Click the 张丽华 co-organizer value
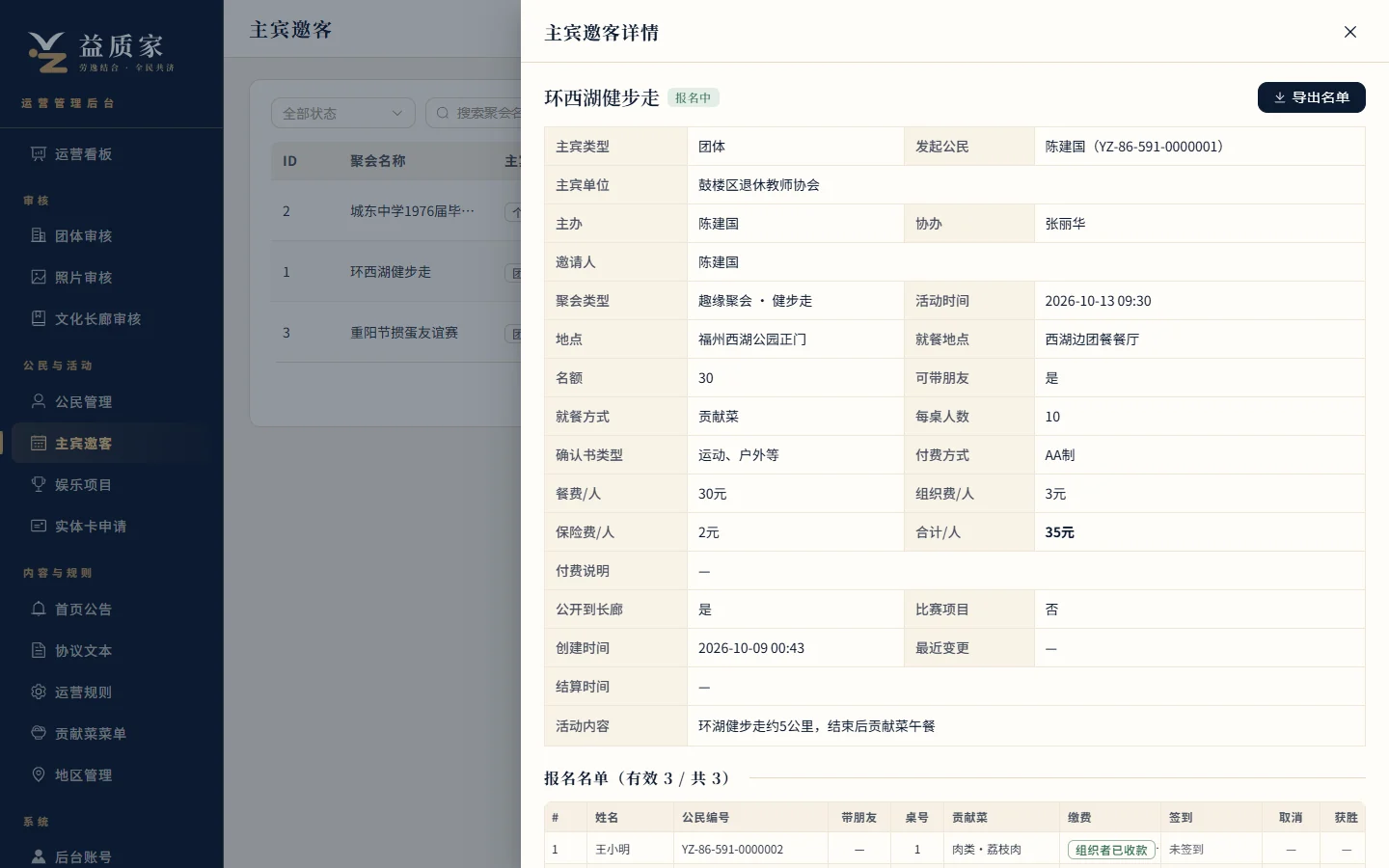Screen dimensions: 1389x868 pos(1065,224)
